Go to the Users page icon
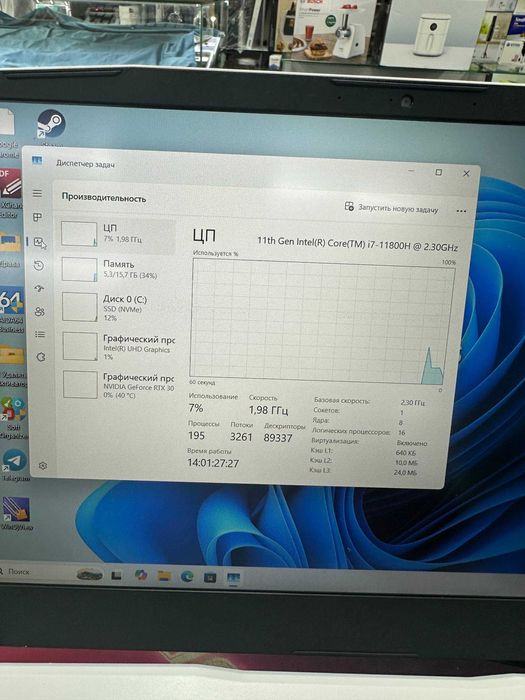The width and height of the screenshot is (525, 700). click(40, 311)
